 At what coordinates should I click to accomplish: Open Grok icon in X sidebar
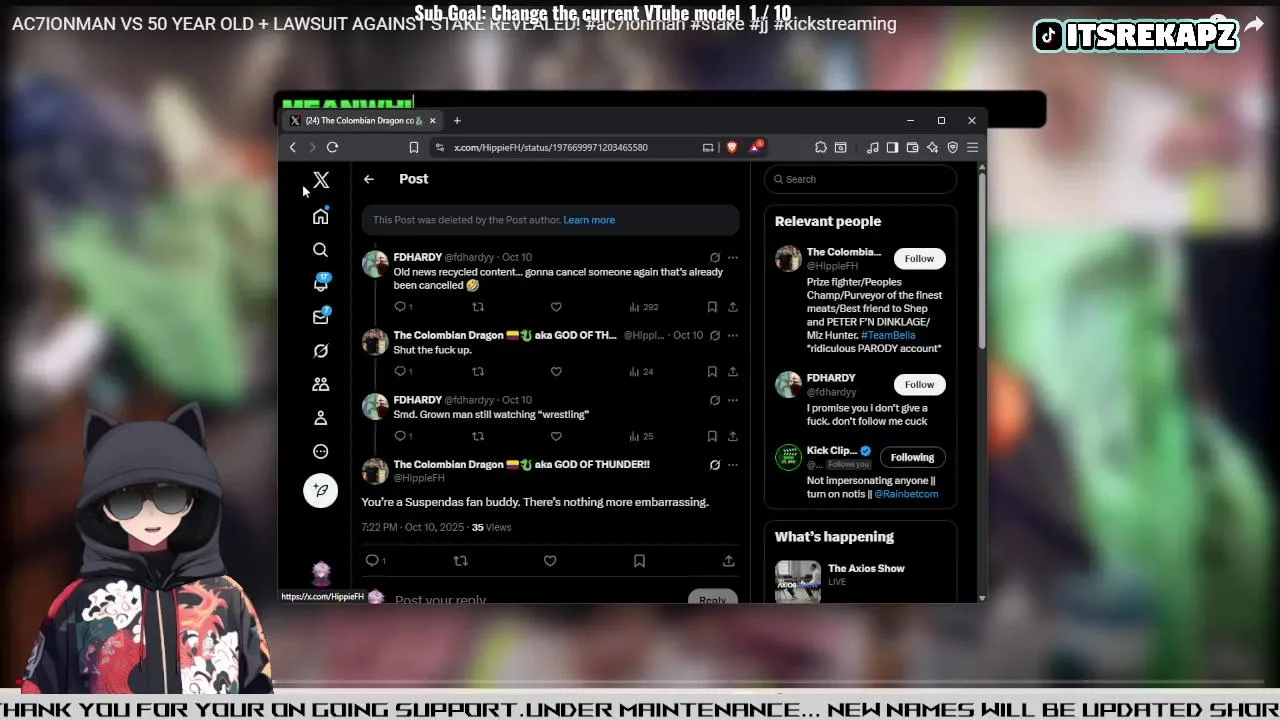(320, 351)
